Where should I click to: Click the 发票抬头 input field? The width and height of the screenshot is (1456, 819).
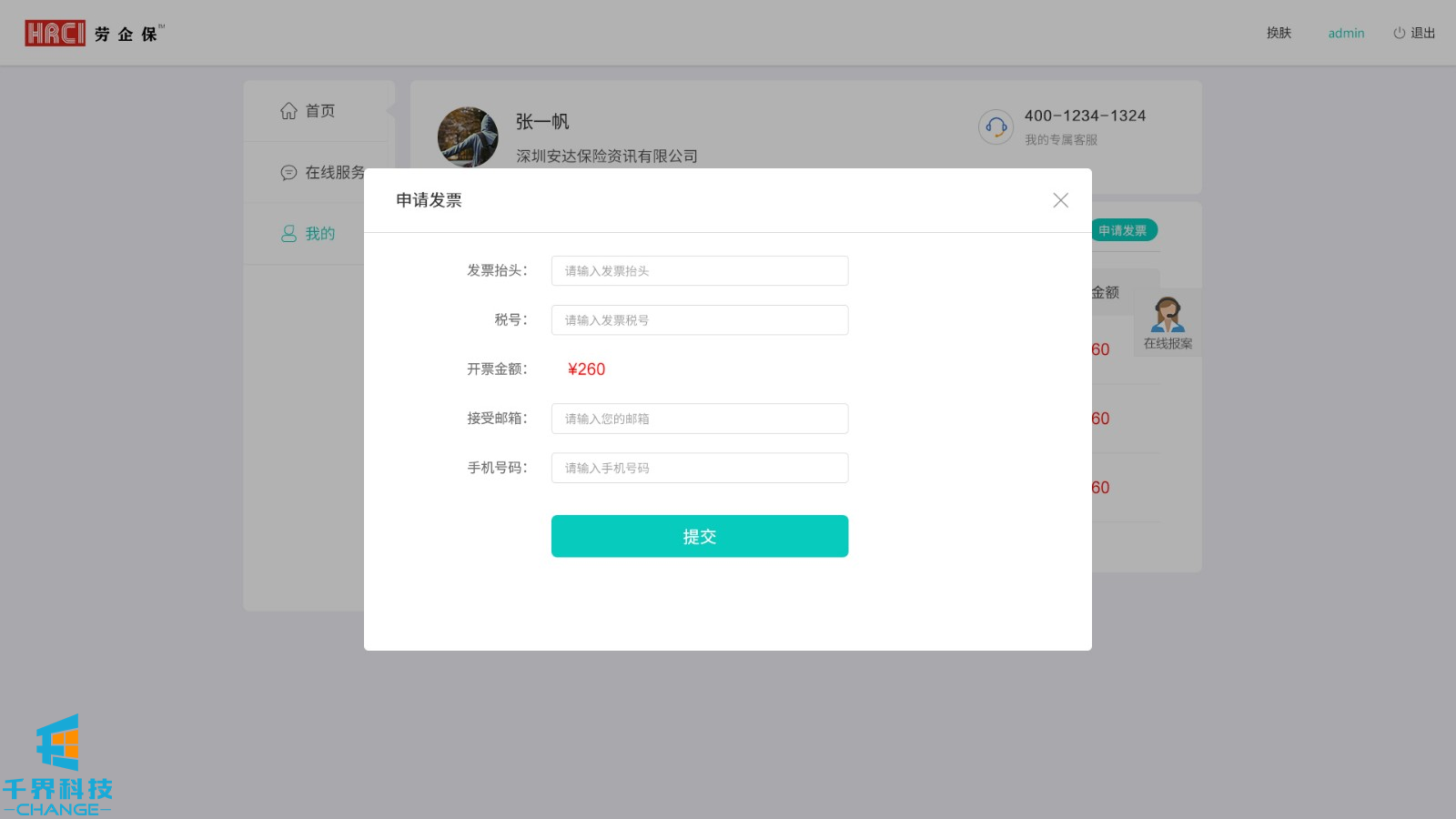pos(699,271)
